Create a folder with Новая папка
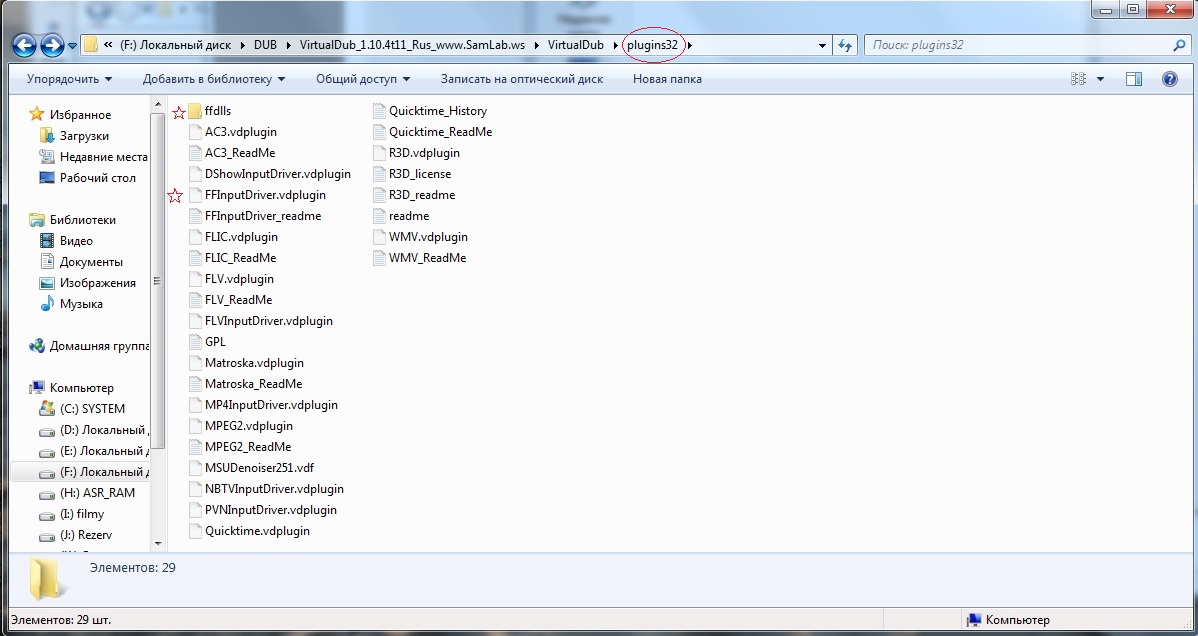 [x=667, y=79]
